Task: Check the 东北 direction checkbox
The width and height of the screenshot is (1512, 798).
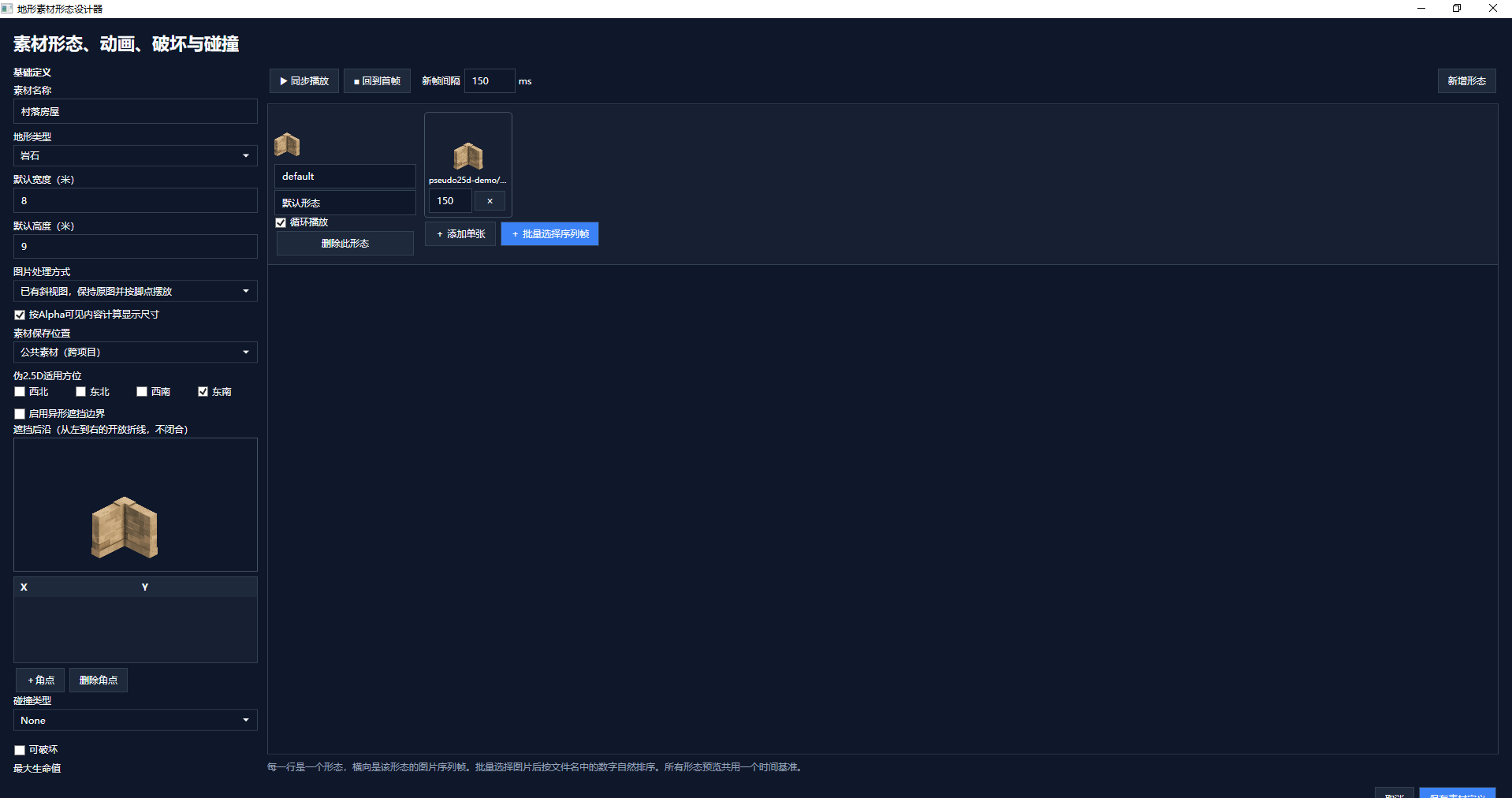Action: point(80,392)
